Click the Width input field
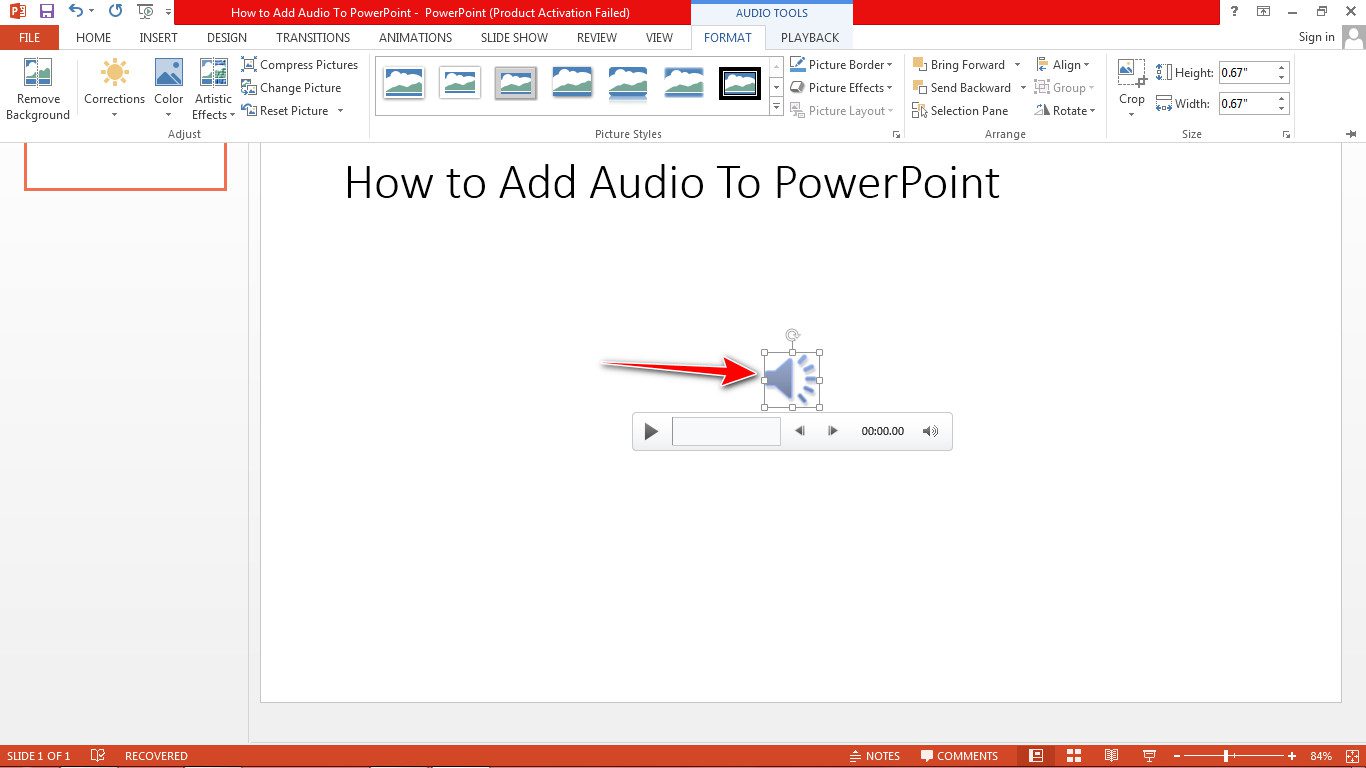1366x768 pixels. [x=1245, y=104]
